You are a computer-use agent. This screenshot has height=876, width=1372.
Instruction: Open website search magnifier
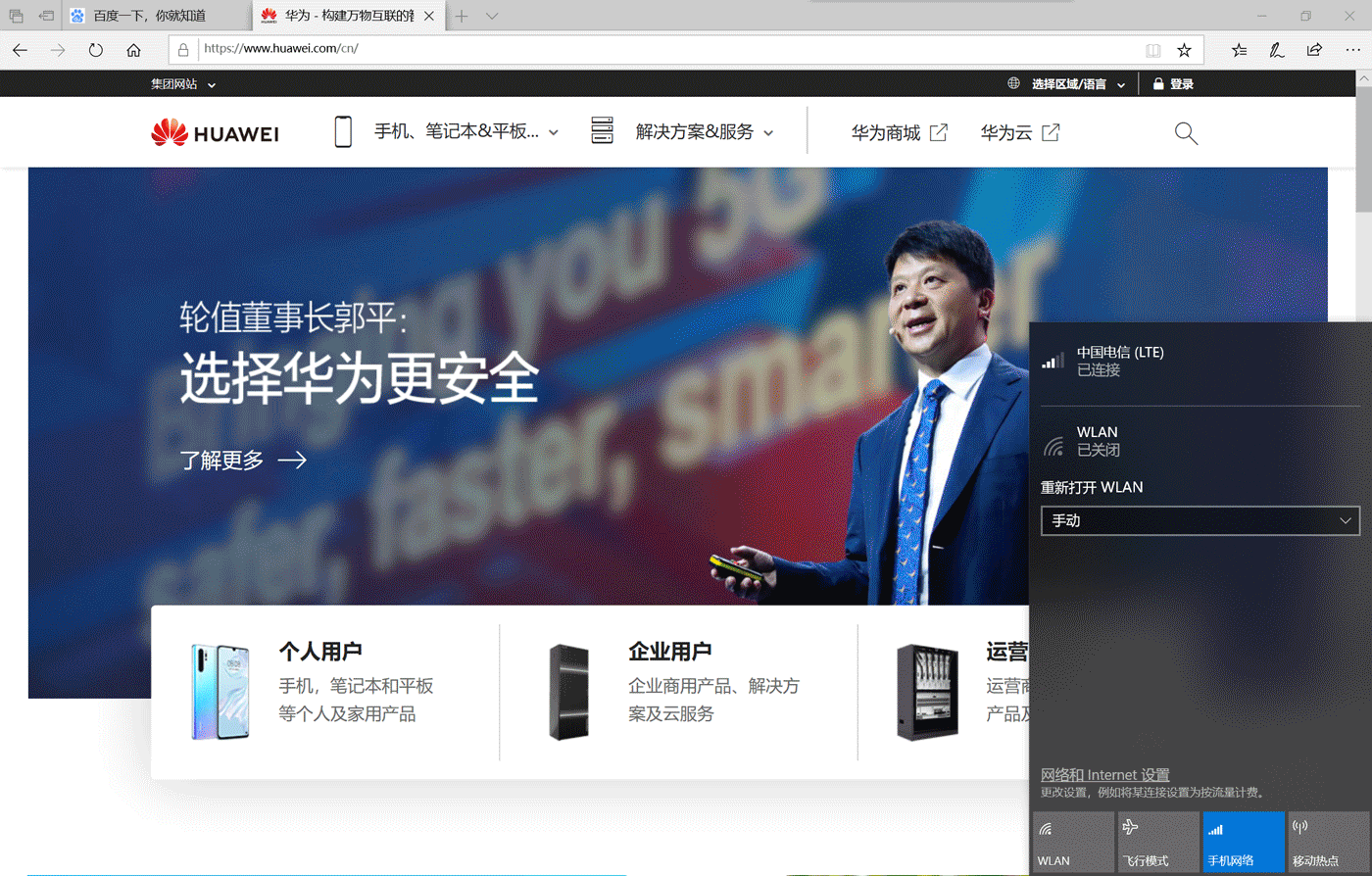[x=1186, y=133]
